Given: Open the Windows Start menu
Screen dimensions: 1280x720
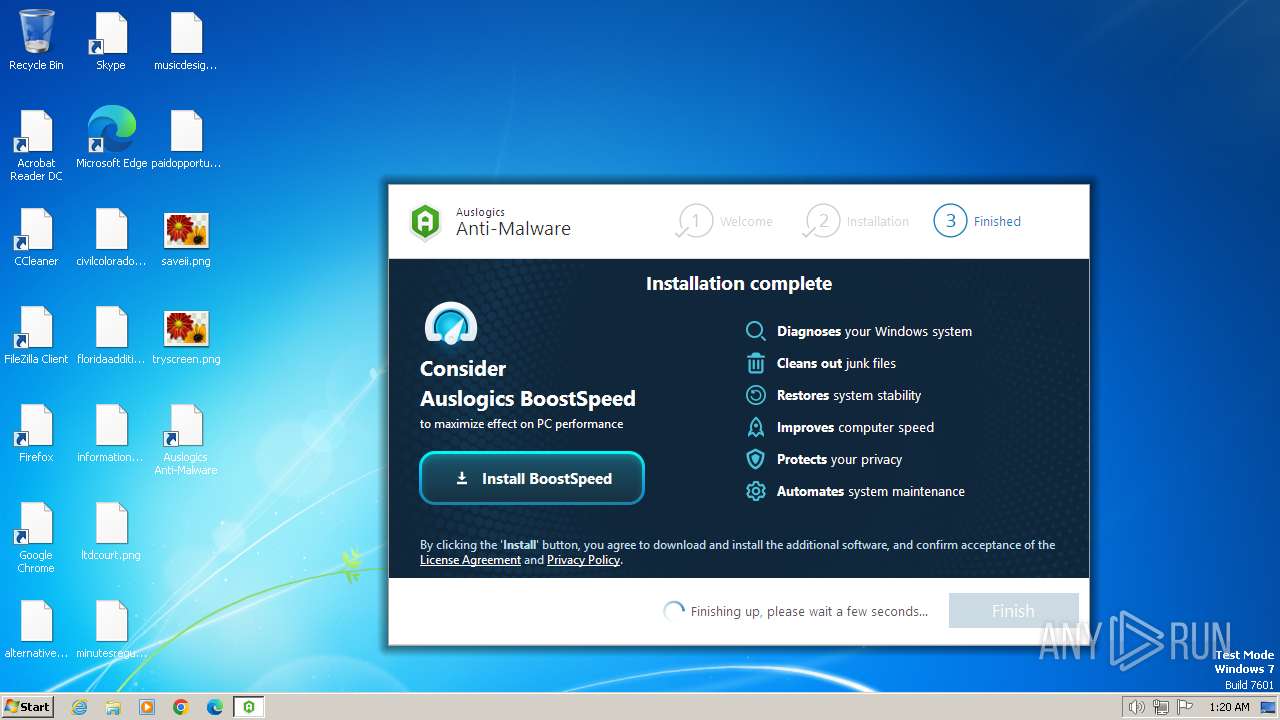Looking at the screenshot, I should pos(28,706).
